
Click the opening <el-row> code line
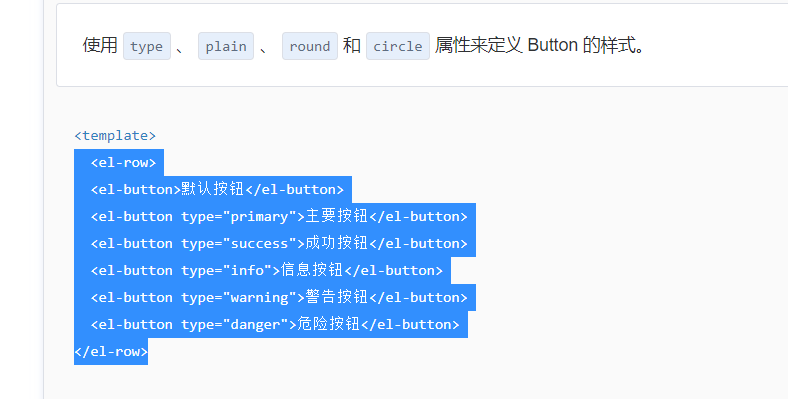(x=124, y=163)
